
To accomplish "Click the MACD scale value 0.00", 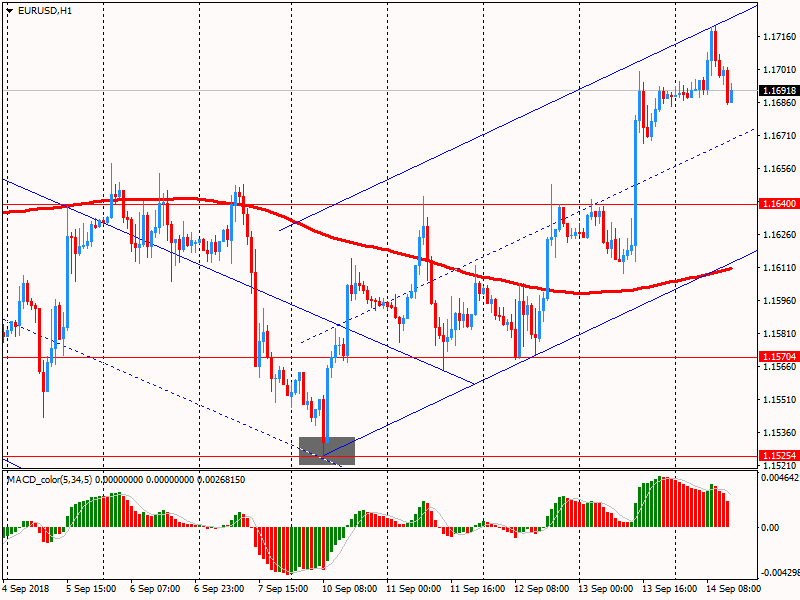I will pyautogui.click(x=770, y=528).
